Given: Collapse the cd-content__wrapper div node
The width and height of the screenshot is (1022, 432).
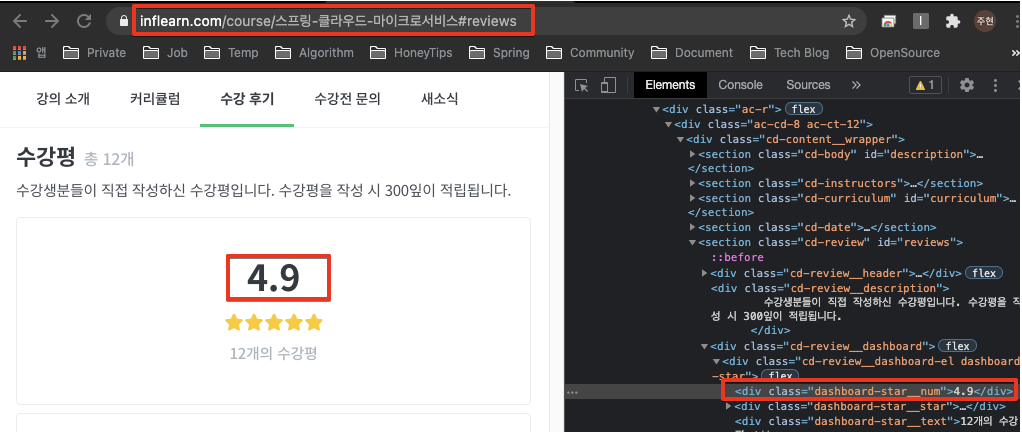Looking at the screenshot, I should (680, 139).
